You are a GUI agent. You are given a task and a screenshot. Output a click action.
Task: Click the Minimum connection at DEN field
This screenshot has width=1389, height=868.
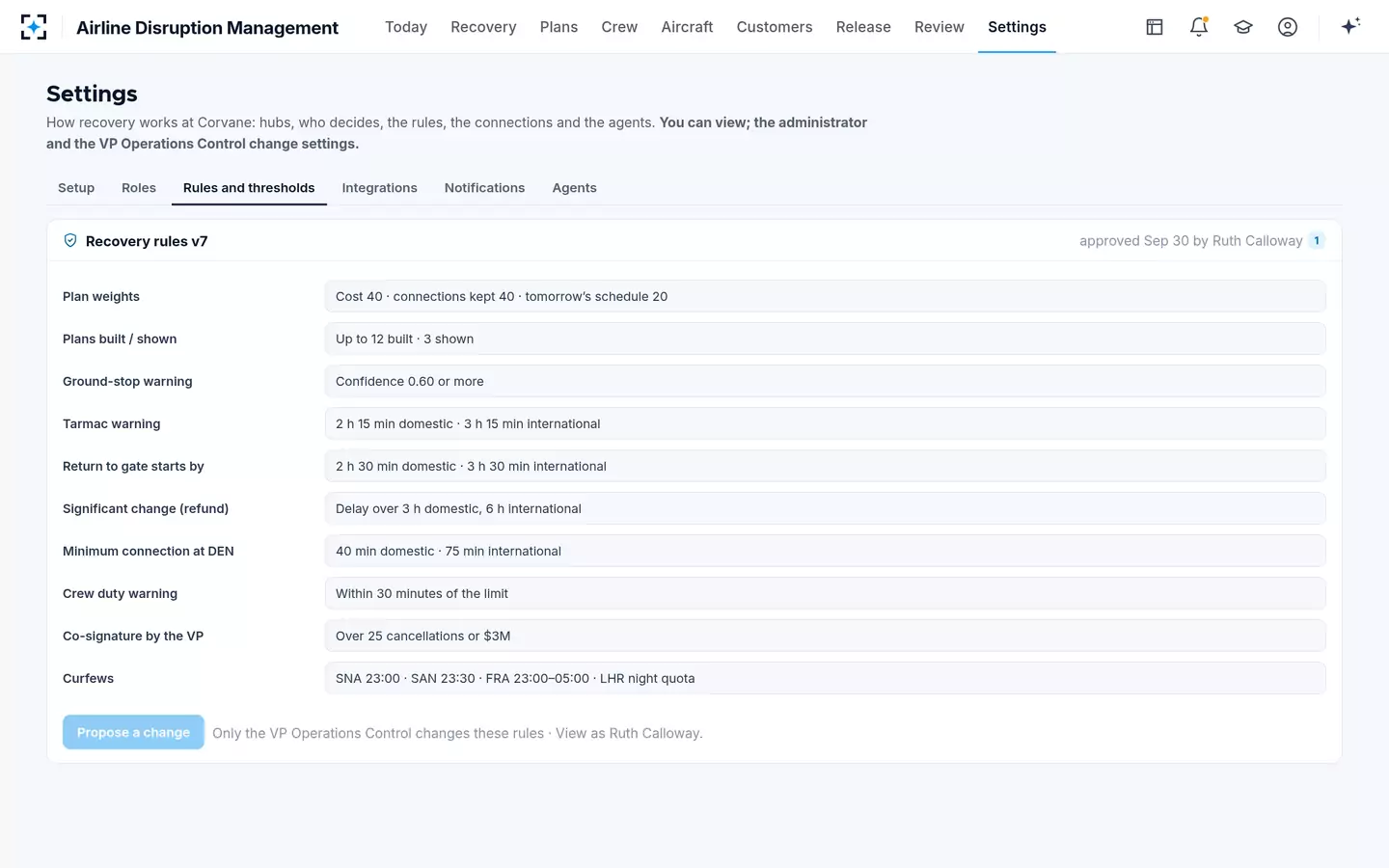point(826,551)
